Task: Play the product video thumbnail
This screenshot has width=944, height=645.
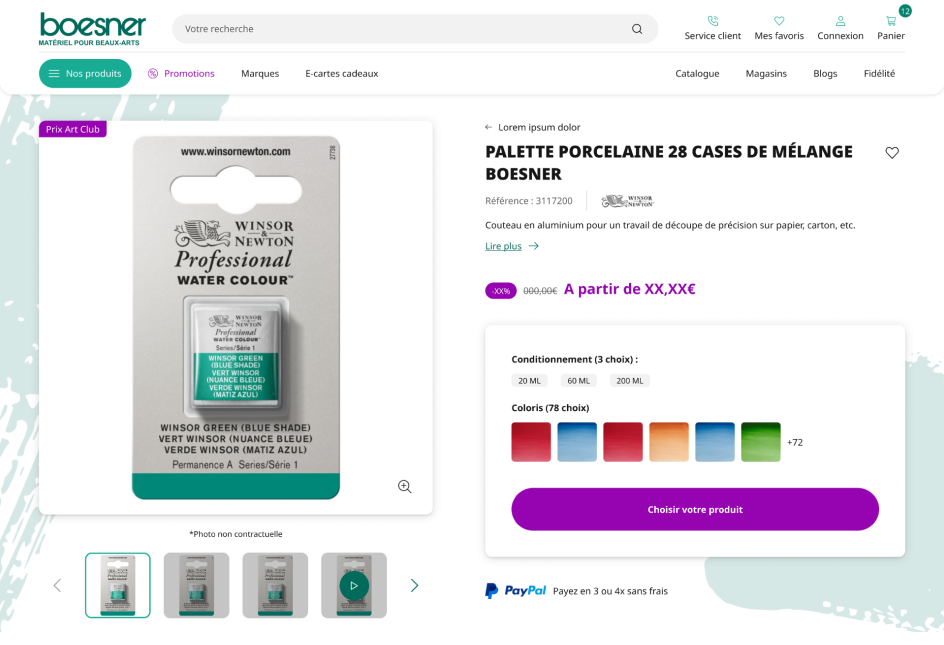Action: click(353, 585)
